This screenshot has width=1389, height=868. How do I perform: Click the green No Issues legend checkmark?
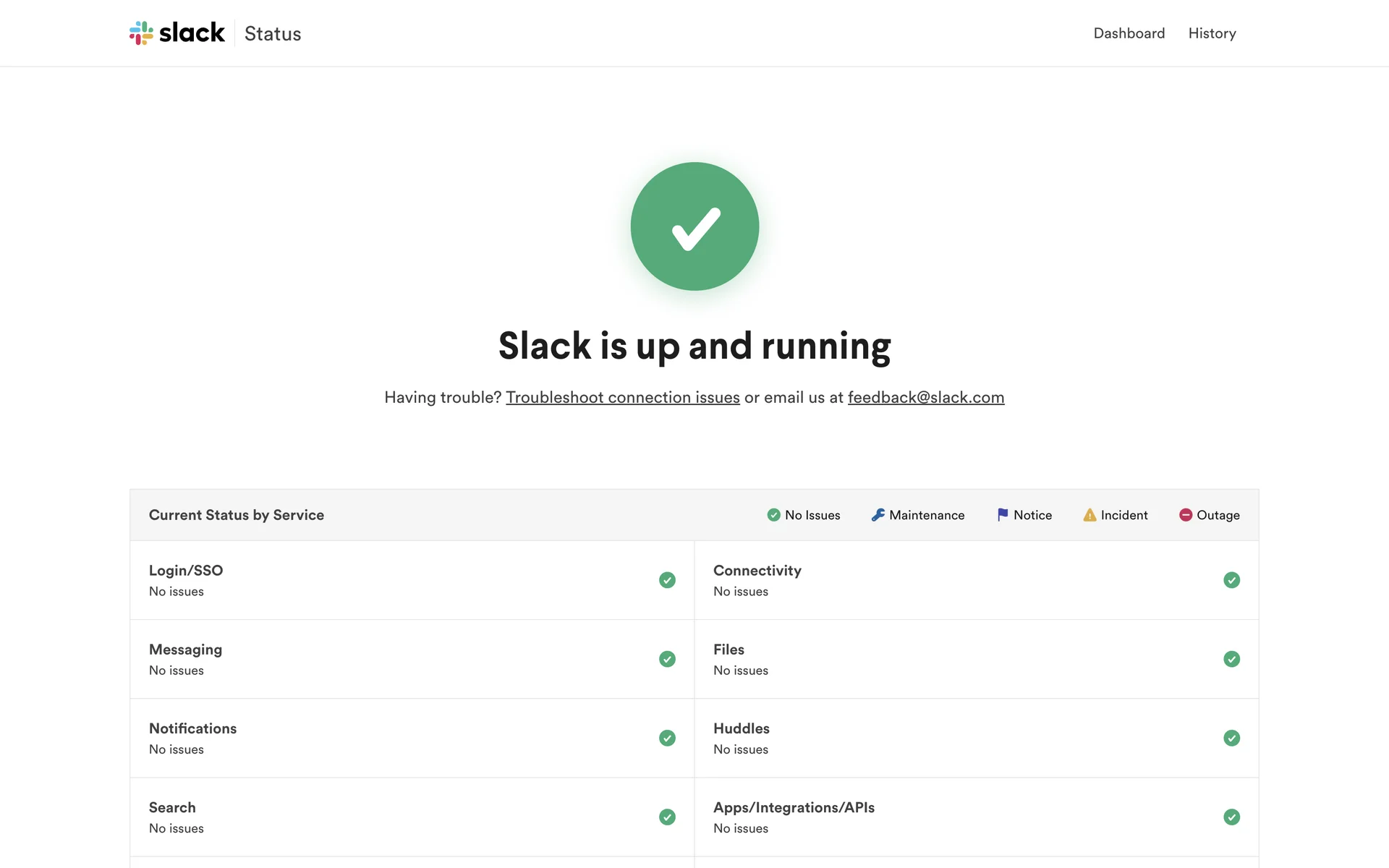pos(773,515)
